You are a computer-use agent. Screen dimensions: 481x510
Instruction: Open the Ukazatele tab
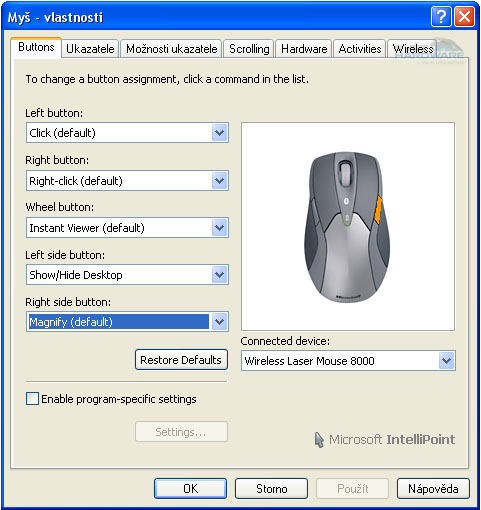coord(90,49)
